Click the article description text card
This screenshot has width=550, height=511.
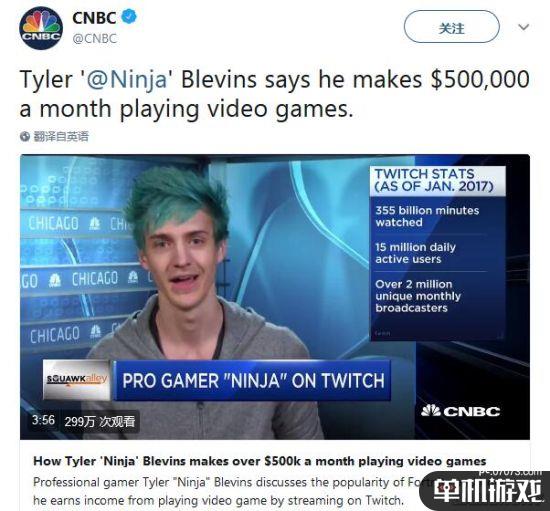(224, 491)
